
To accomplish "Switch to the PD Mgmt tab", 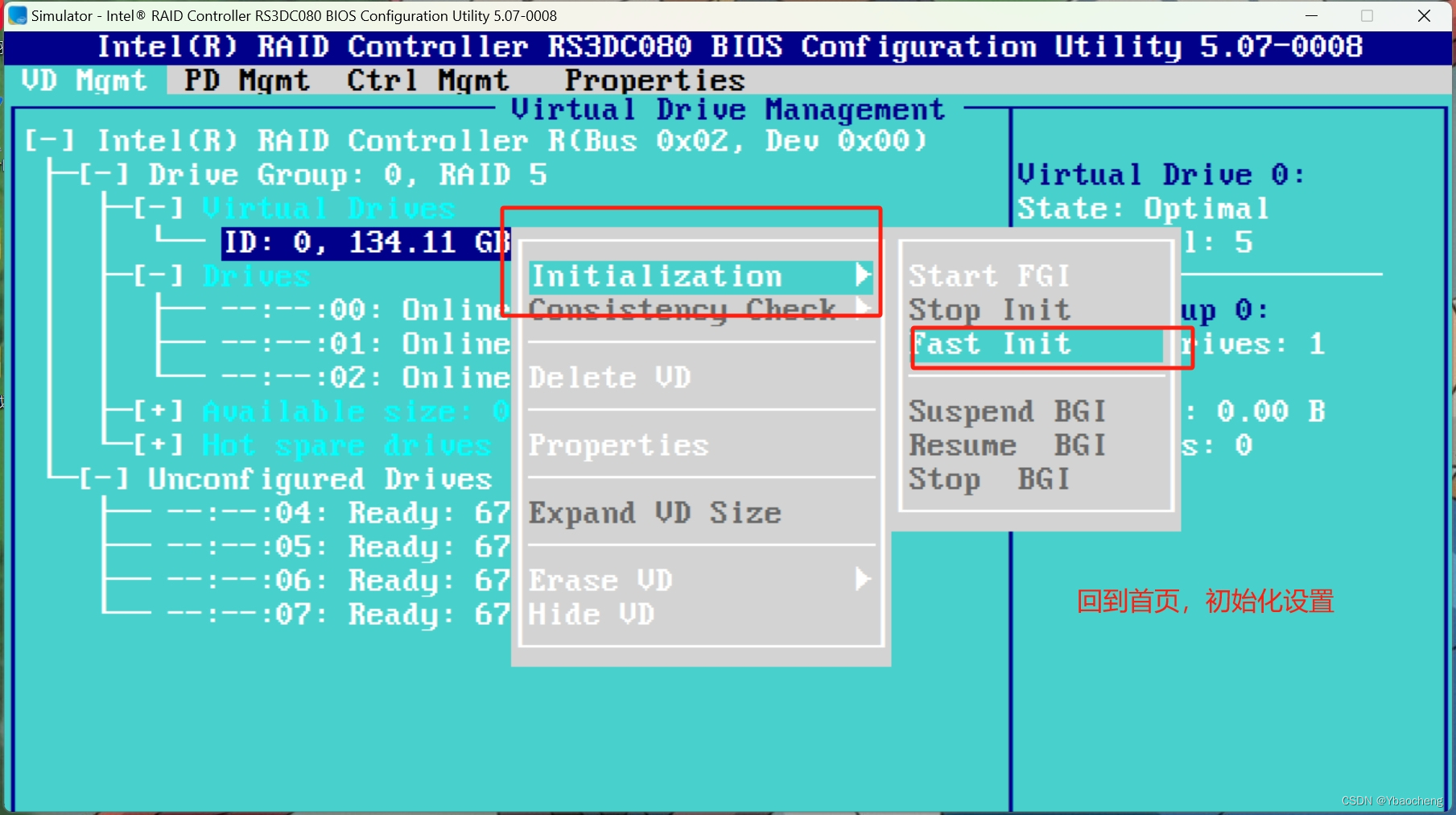I will [246, 81].
